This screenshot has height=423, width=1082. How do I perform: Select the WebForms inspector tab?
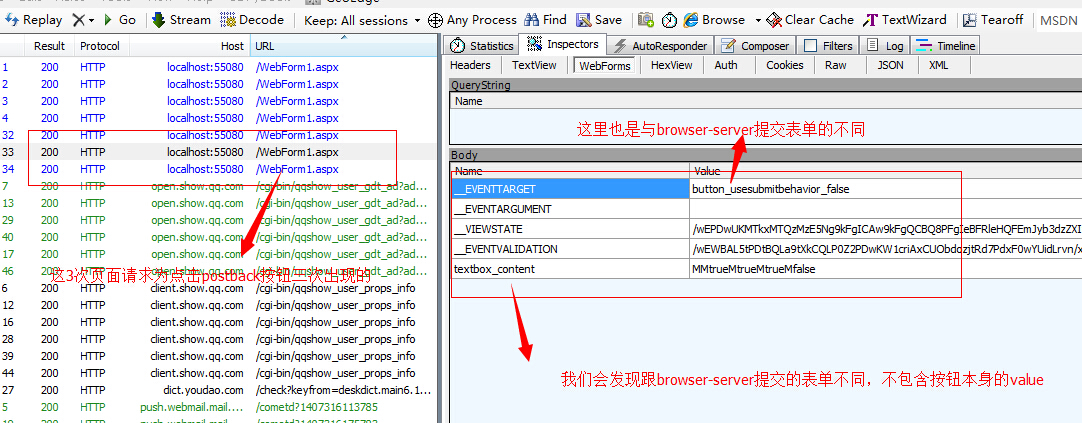tap(604, 66)
